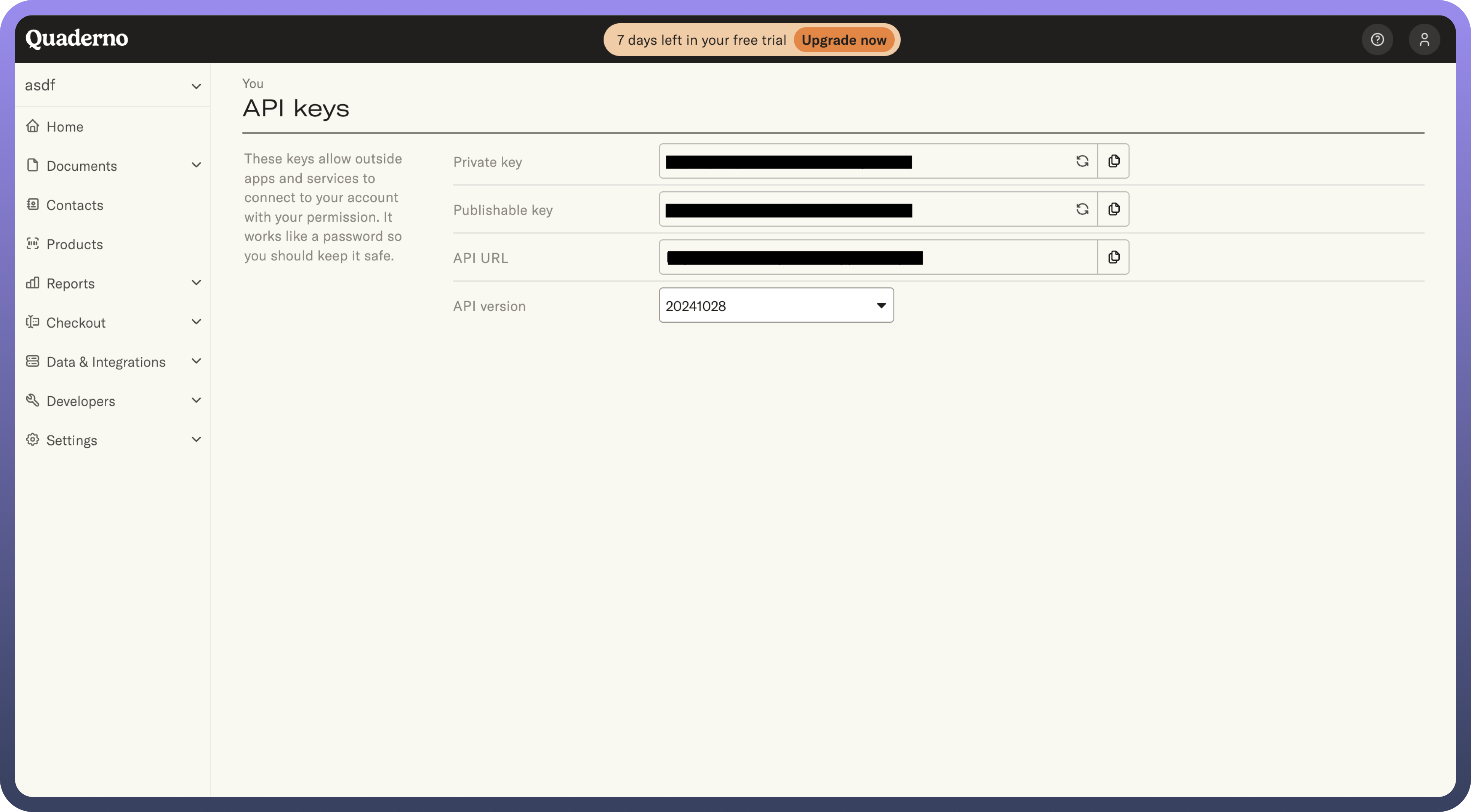The height and width of the screenshot is (812, 1471).
Task: Open the help question mark icon
Action: pyautogui.click(x=1377, y=39)
